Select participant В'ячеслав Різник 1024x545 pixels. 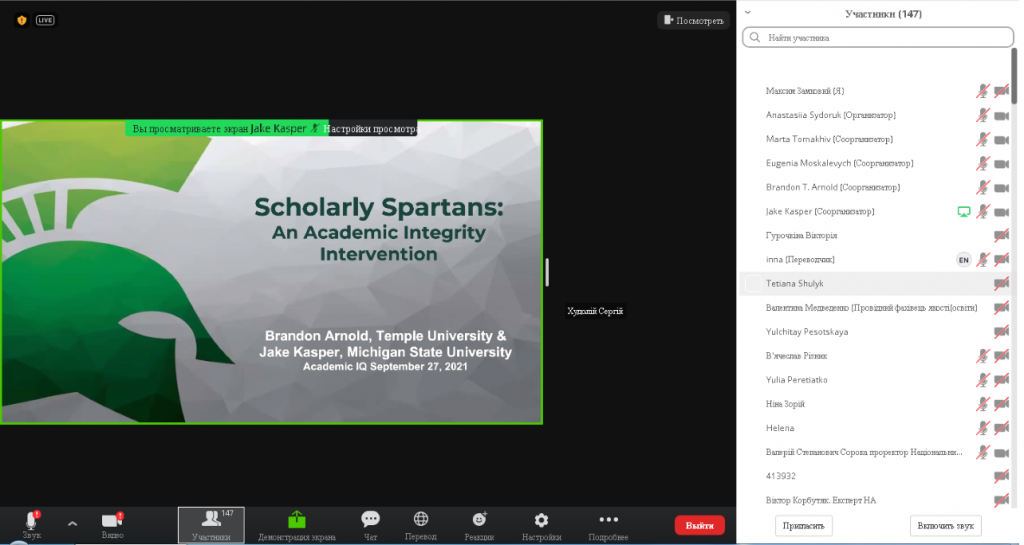click(x=875, y=356)
